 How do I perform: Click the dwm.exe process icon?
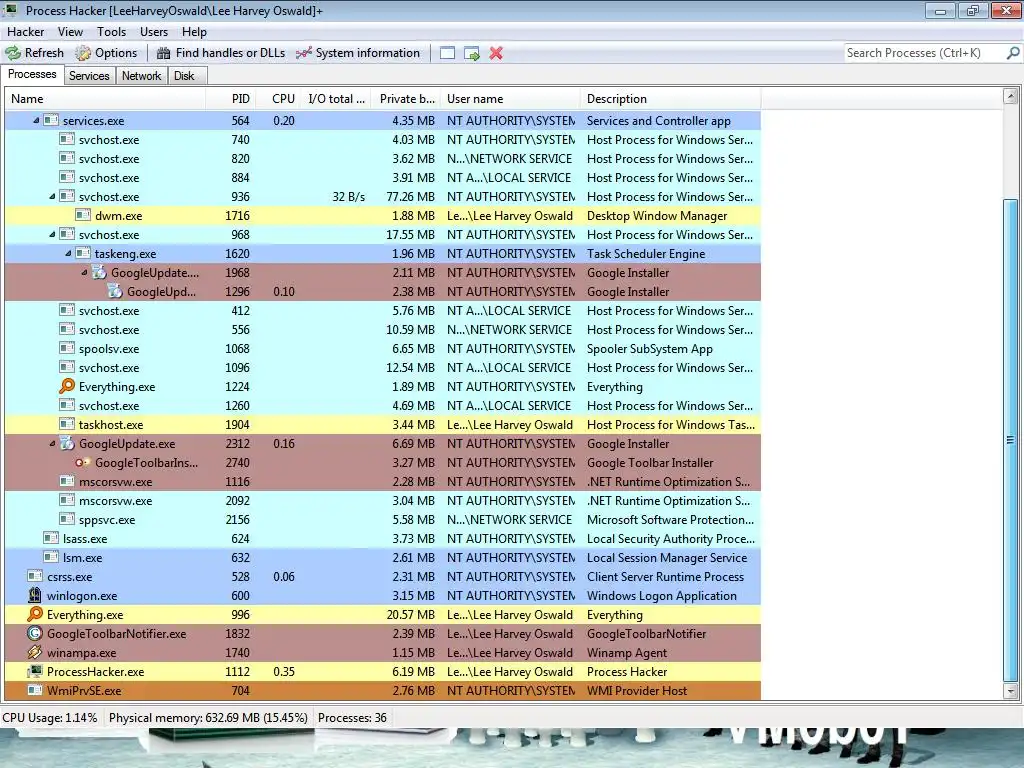(x=83, y=216)
